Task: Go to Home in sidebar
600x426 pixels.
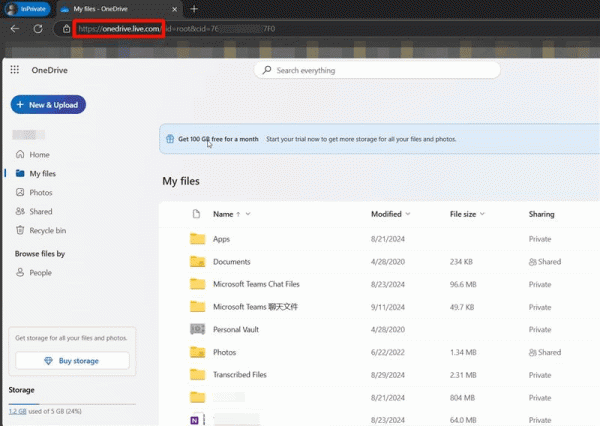Action: [x=39, y=155]
